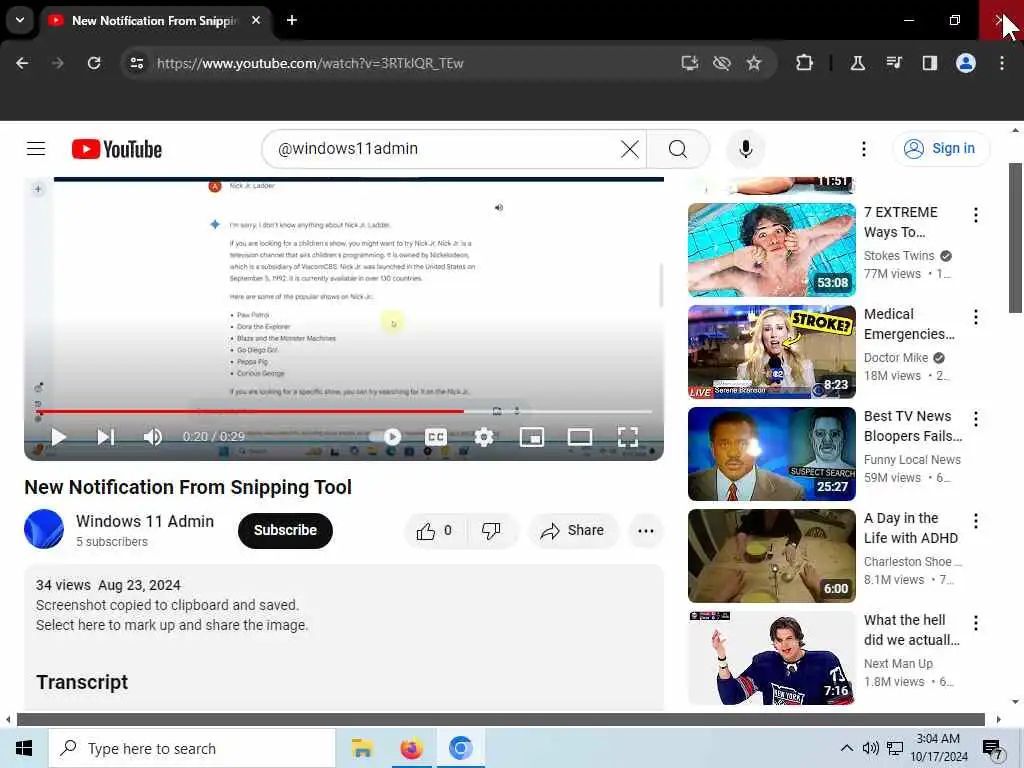Screen dimensions: 1024x768
Task: Open more actions ellipsis under video
Action: click(646, 530)
